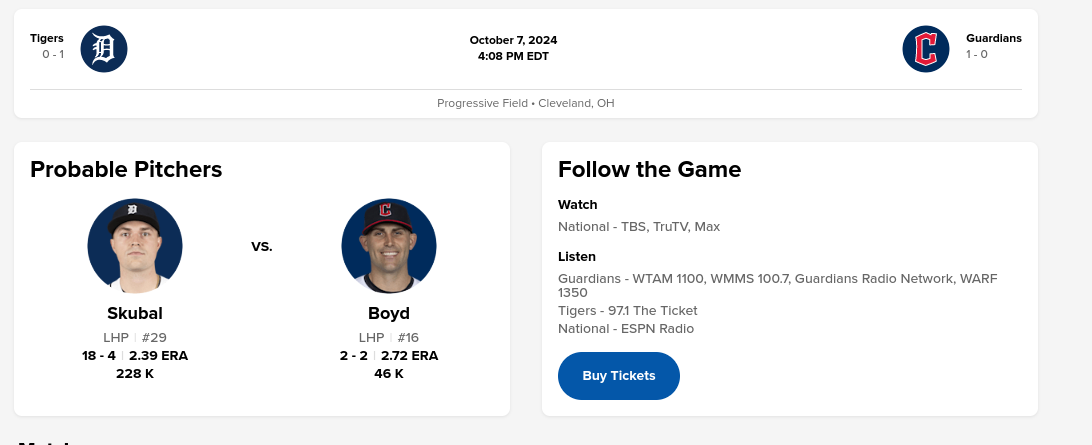Click the Tigers team name
The height and width of the screenshot is (445, 1092).
pyautogui.click(x=47, y=38)
